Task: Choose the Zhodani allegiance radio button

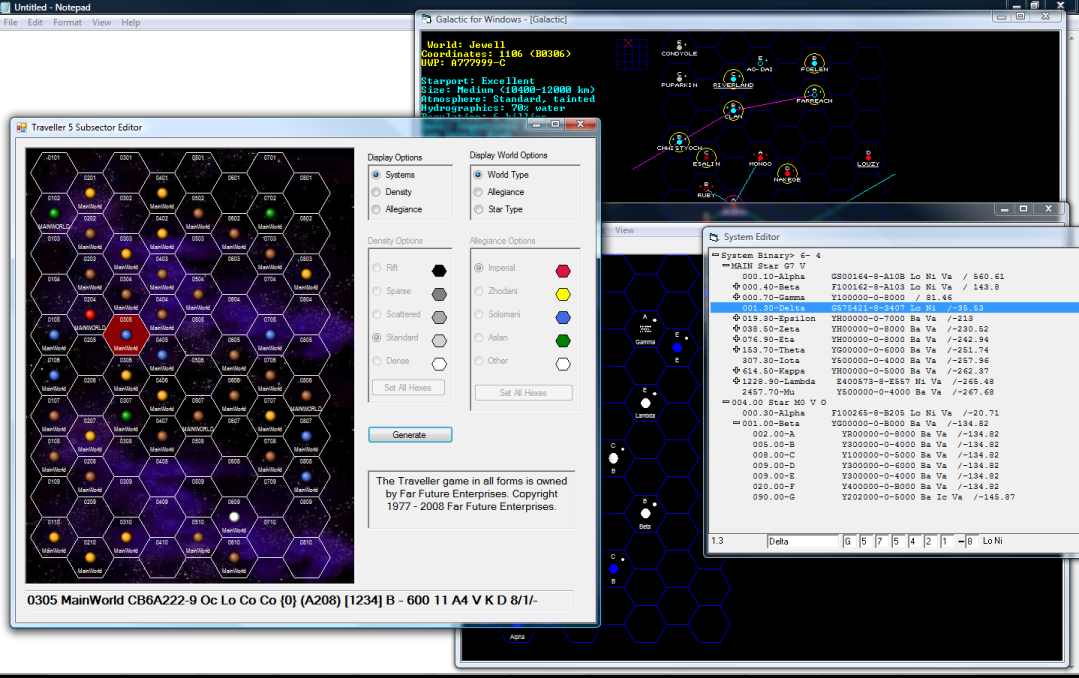Action: (x=478, y=291)
